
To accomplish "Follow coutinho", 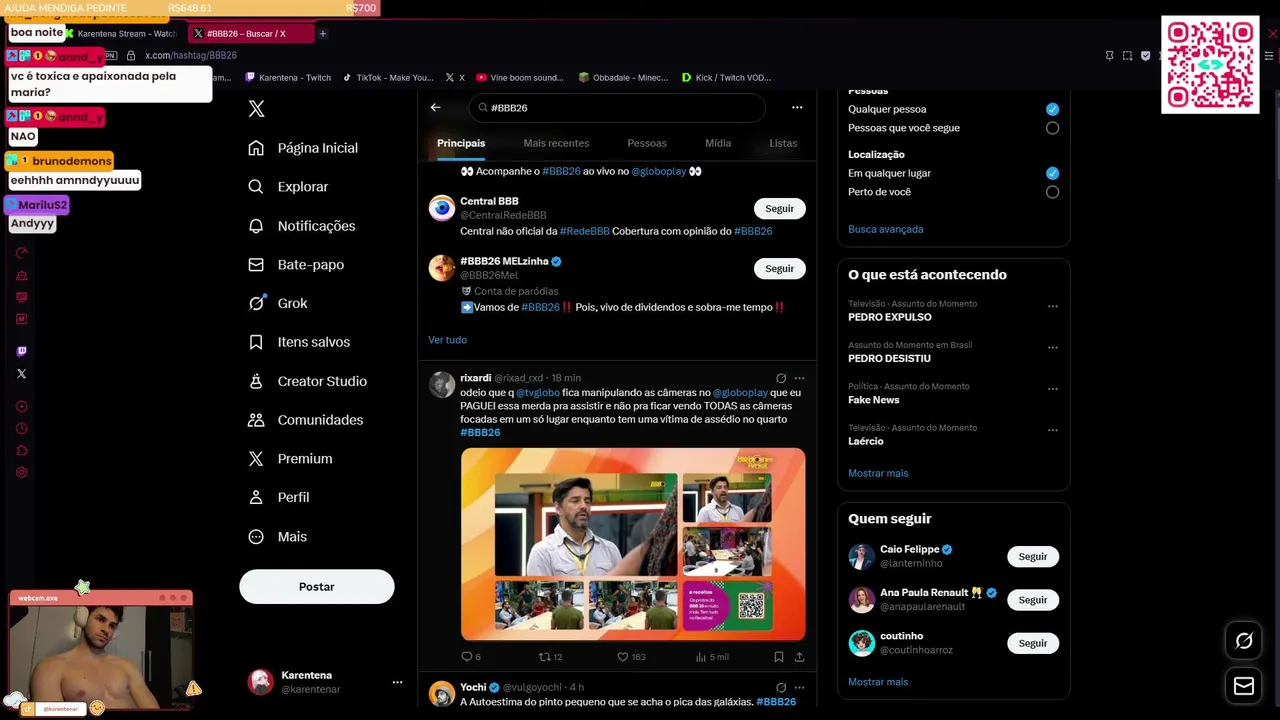I will click(x=1033, y=643).
